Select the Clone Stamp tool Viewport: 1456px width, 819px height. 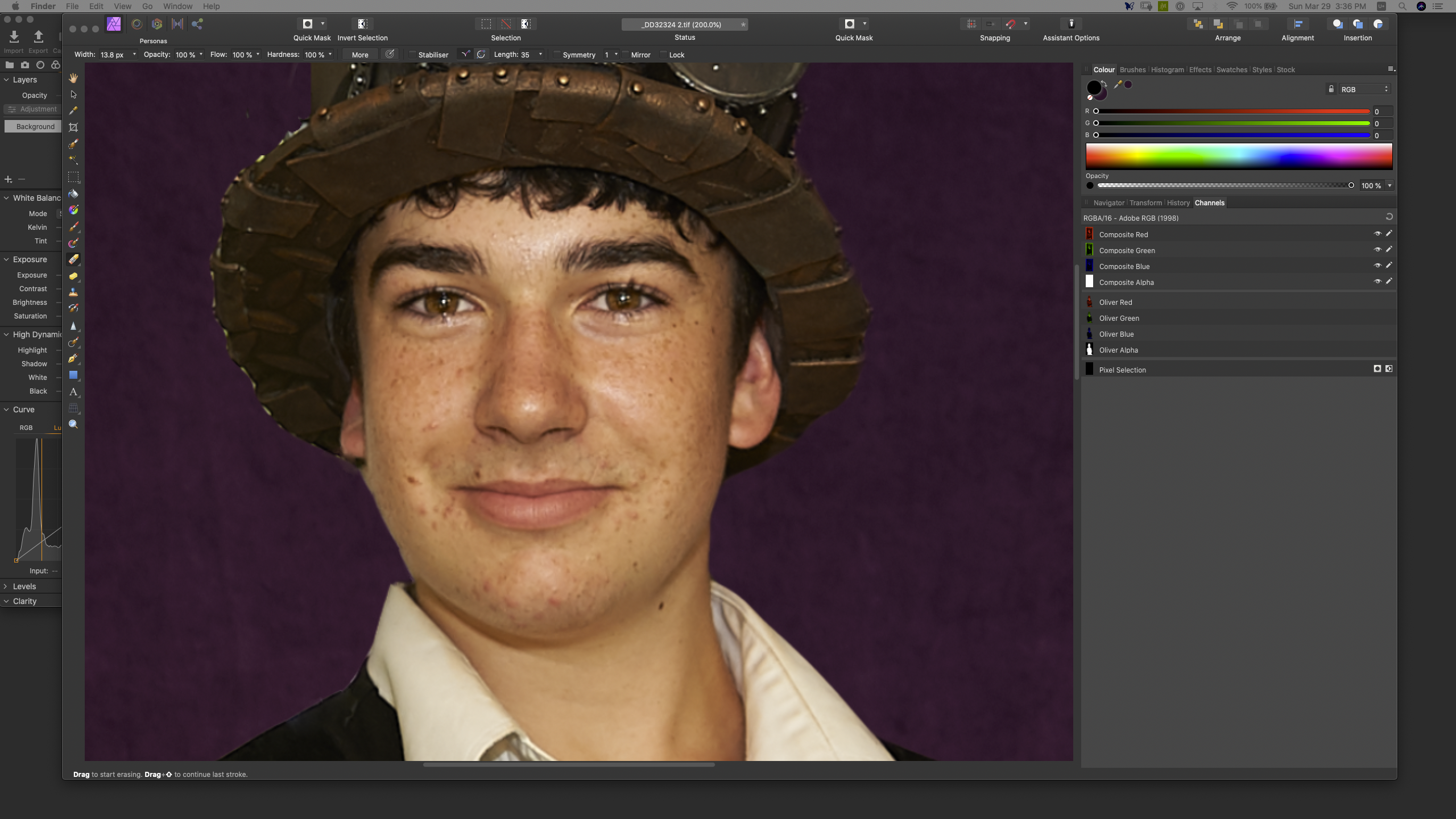click(73, 292)
